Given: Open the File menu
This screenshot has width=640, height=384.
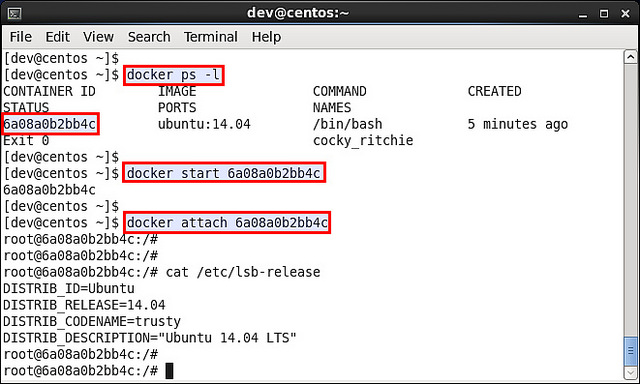Looking at the screenshot, I should [x=21, y=37].
